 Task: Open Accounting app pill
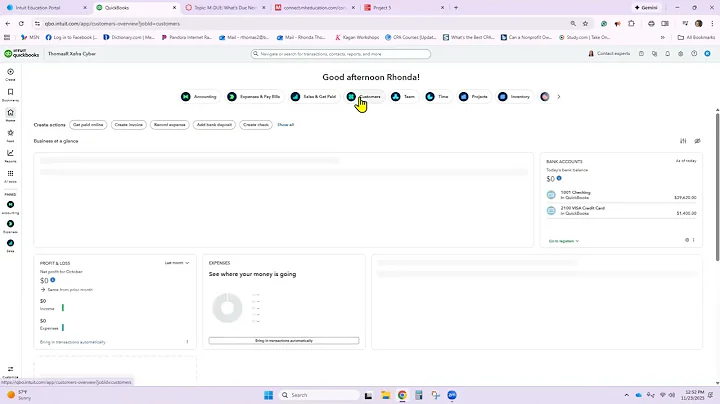click(x=199, y=96)
